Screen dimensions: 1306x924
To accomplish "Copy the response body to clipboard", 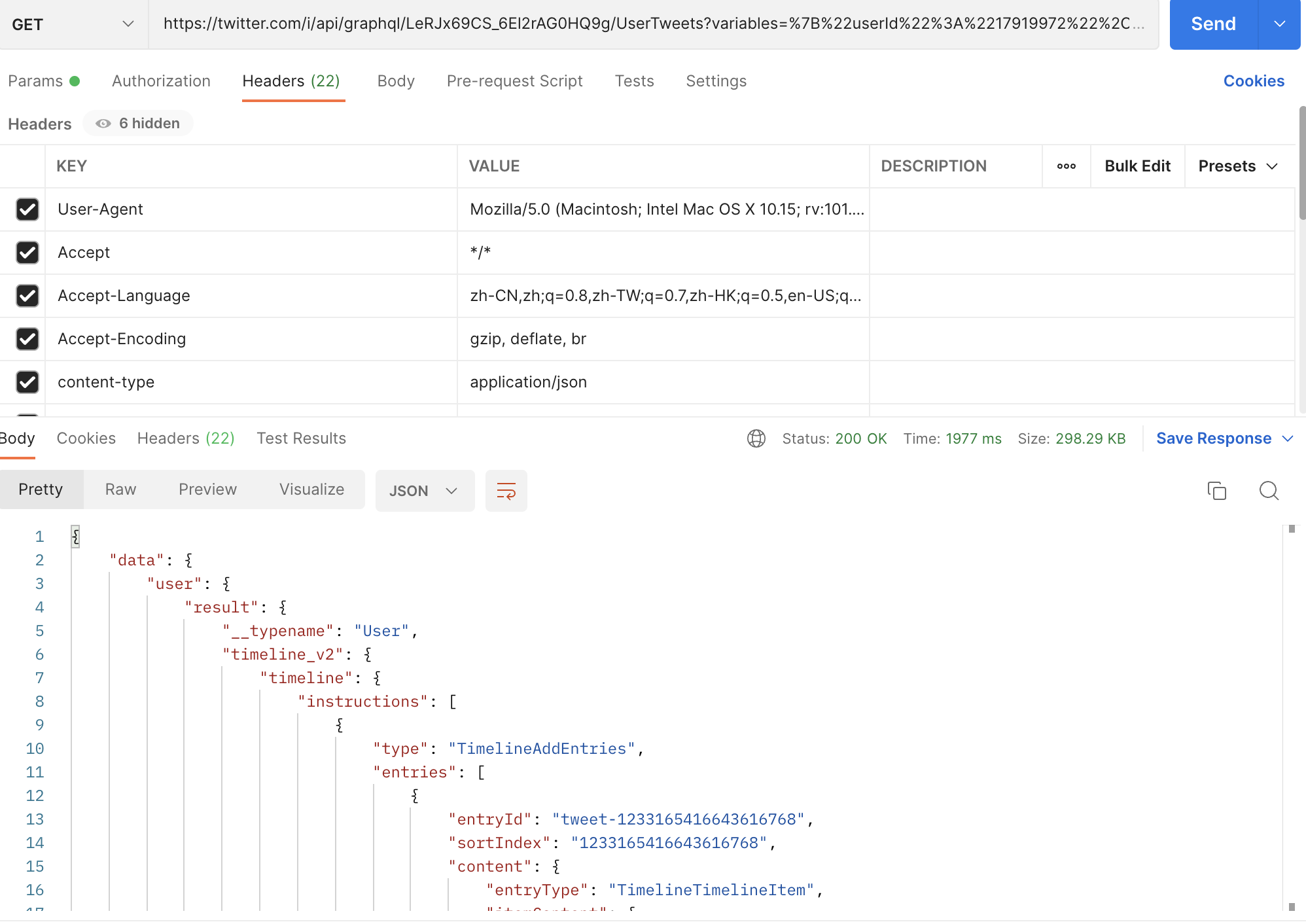I will click(1216, 491).
